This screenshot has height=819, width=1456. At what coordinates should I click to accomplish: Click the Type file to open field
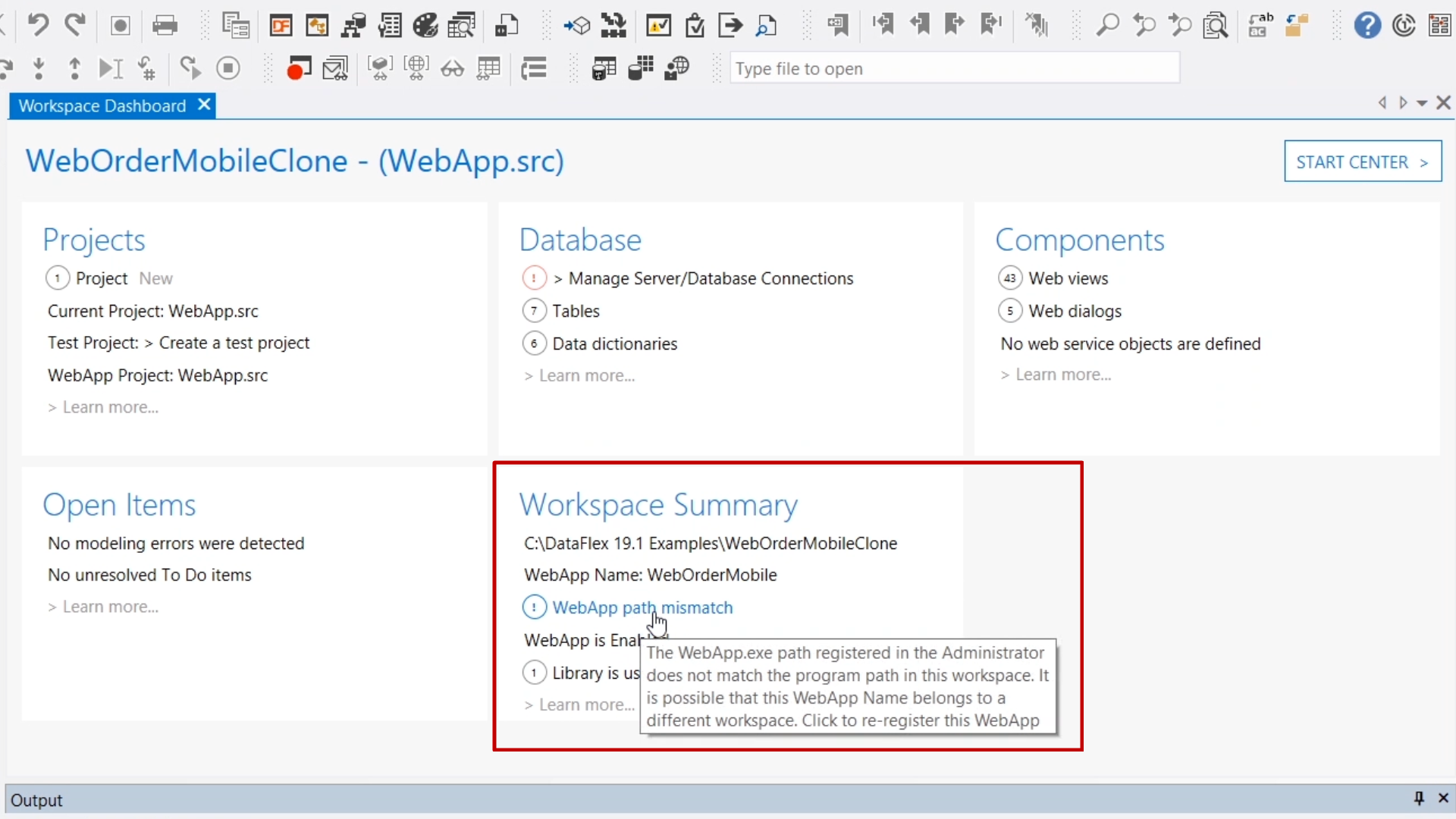click(x=954, y=69)
